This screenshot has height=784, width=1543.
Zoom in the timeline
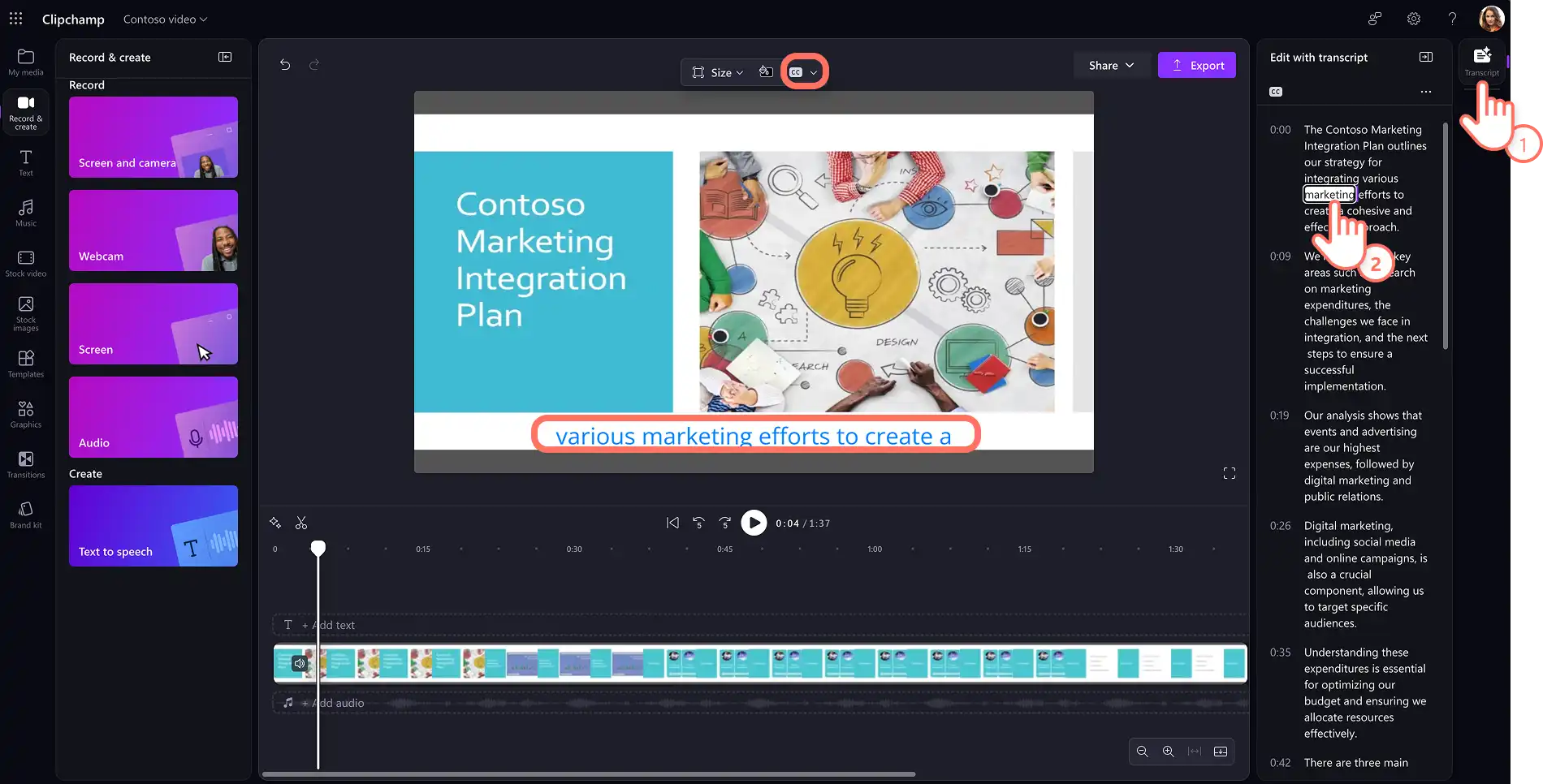pyautogui.click(x=1169, y=752)
